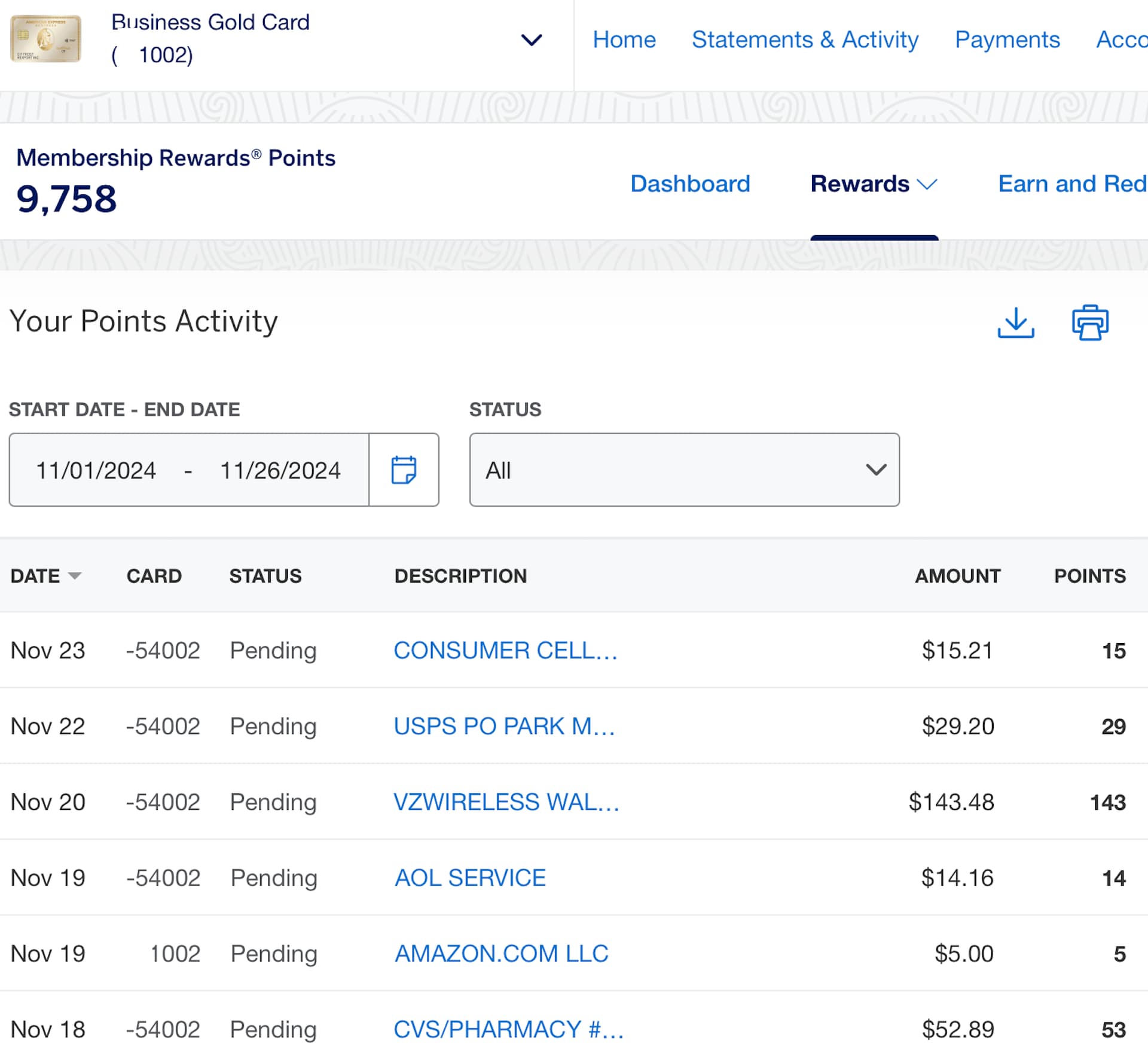Open Statements & Activity menu
The height and width of the screenshot is (1051, 1148).
(805, 39)
